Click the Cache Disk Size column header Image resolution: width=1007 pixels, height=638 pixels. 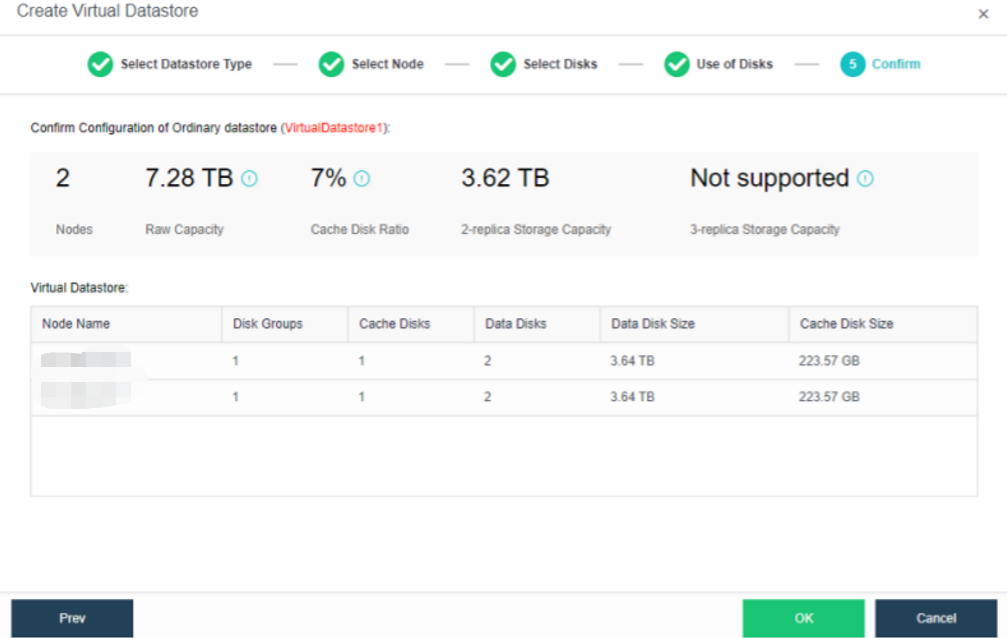(846, 324)
